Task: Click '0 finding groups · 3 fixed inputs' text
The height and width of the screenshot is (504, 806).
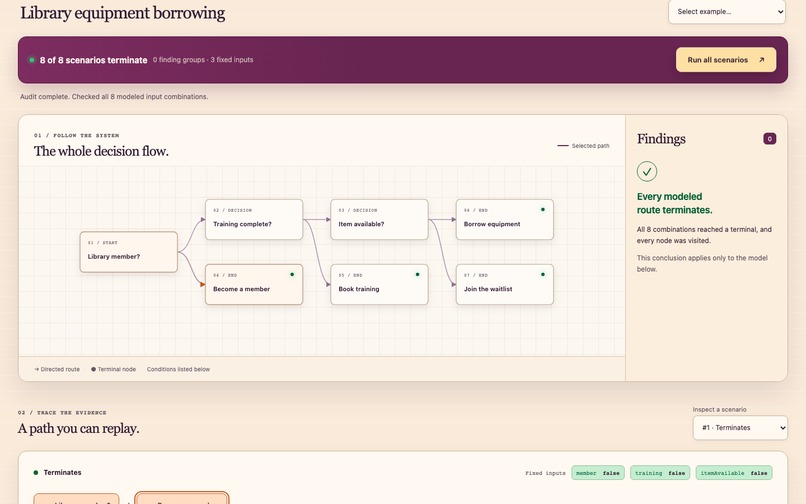Action: click(203, 60)
